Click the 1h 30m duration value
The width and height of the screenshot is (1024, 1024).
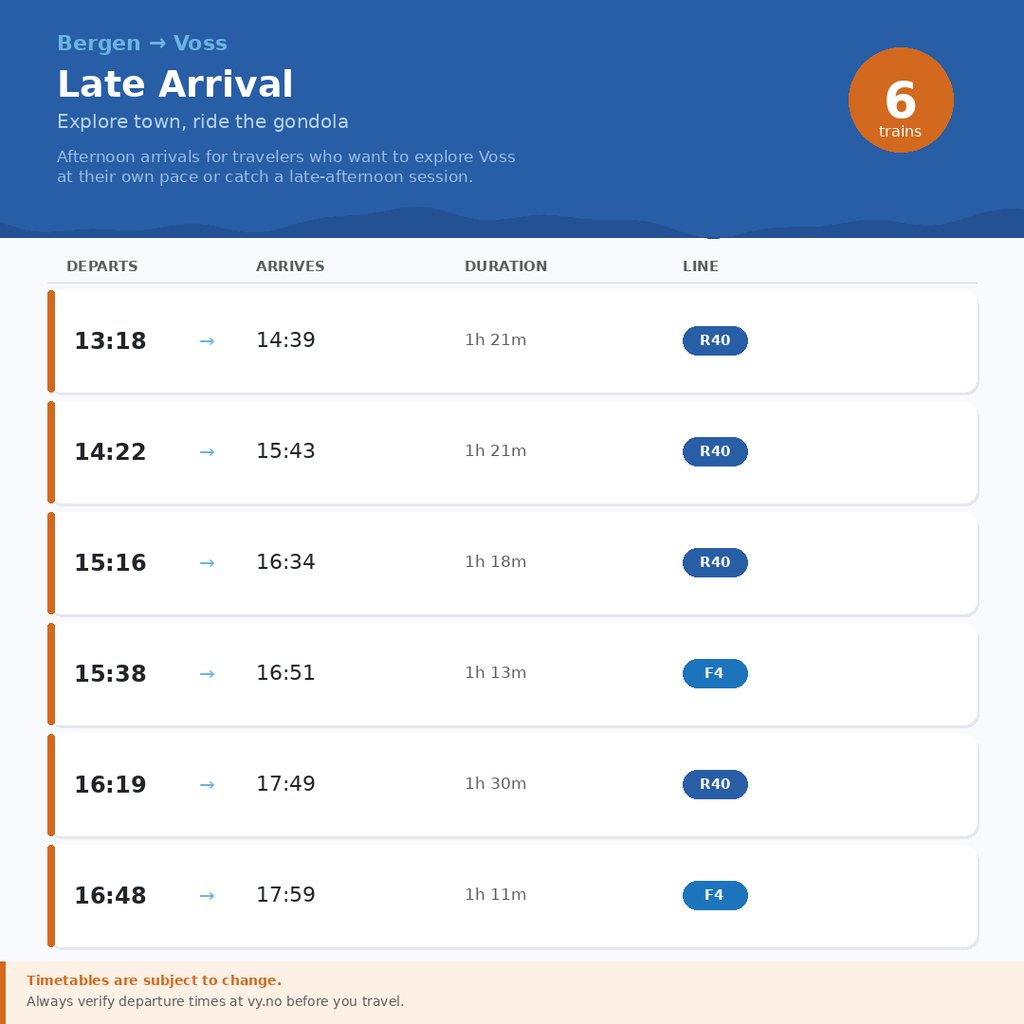495,784
